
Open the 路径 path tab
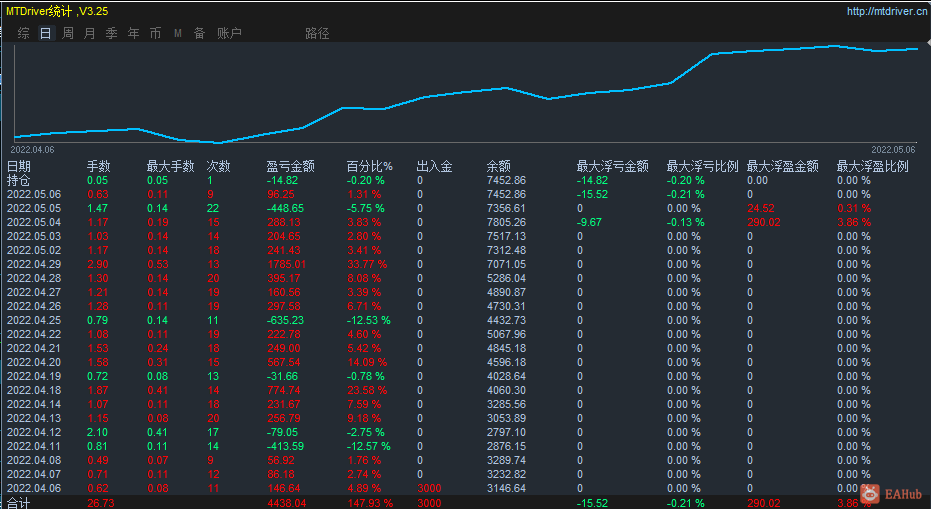[x=317, y=33]
